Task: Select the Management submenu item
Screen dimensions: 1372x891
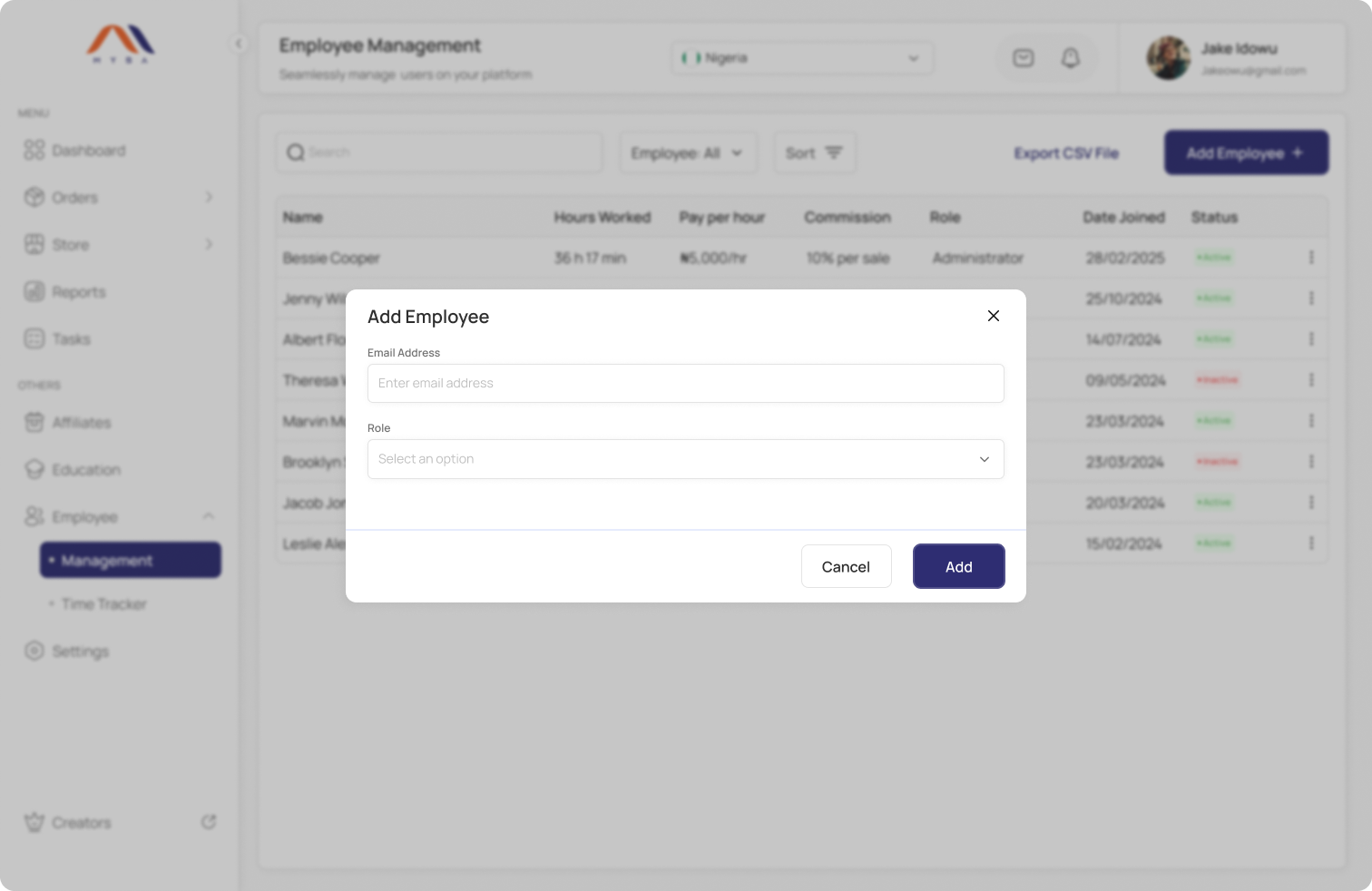Action: (131, 560)
